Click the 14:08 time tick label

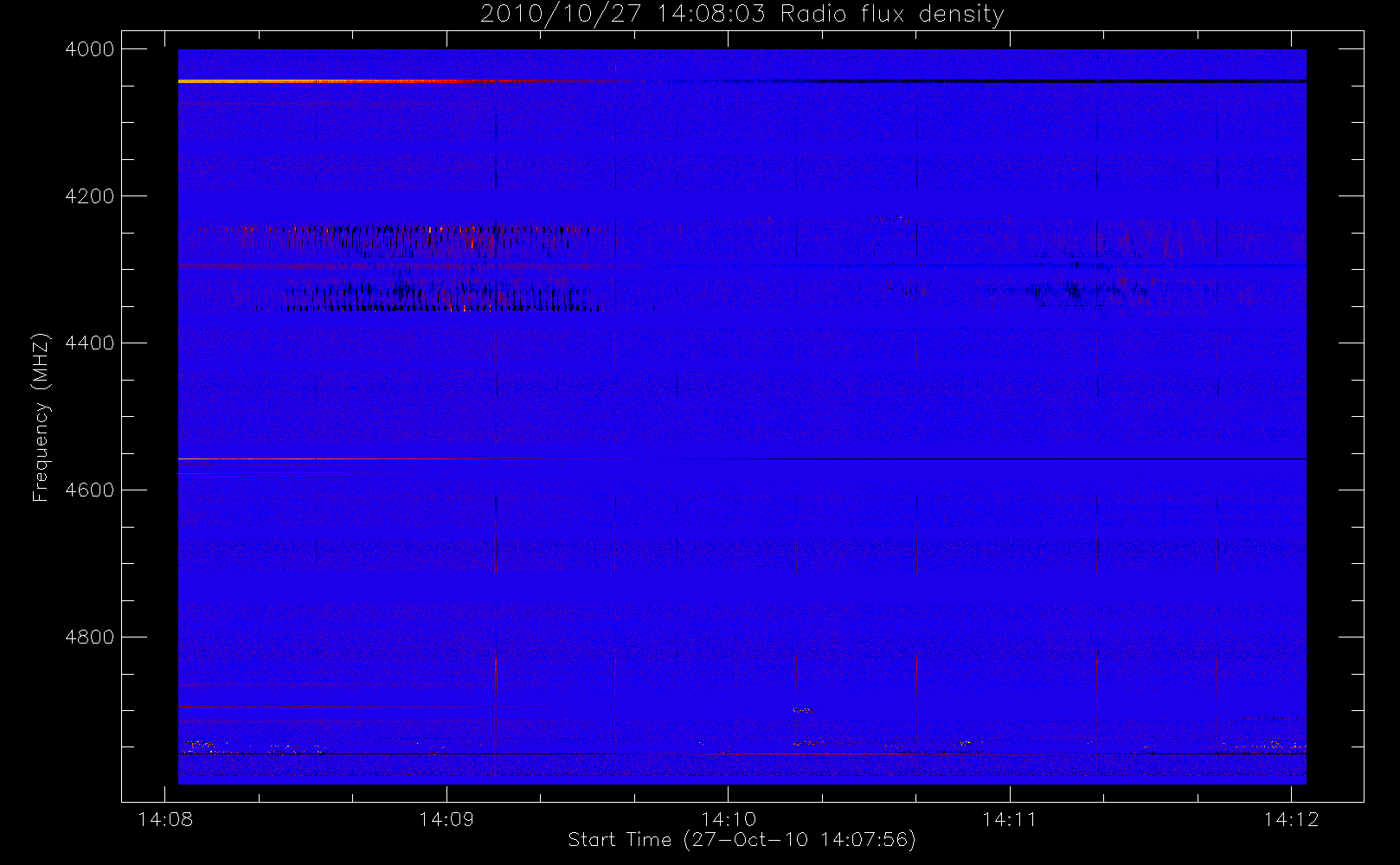pos(165,819)
